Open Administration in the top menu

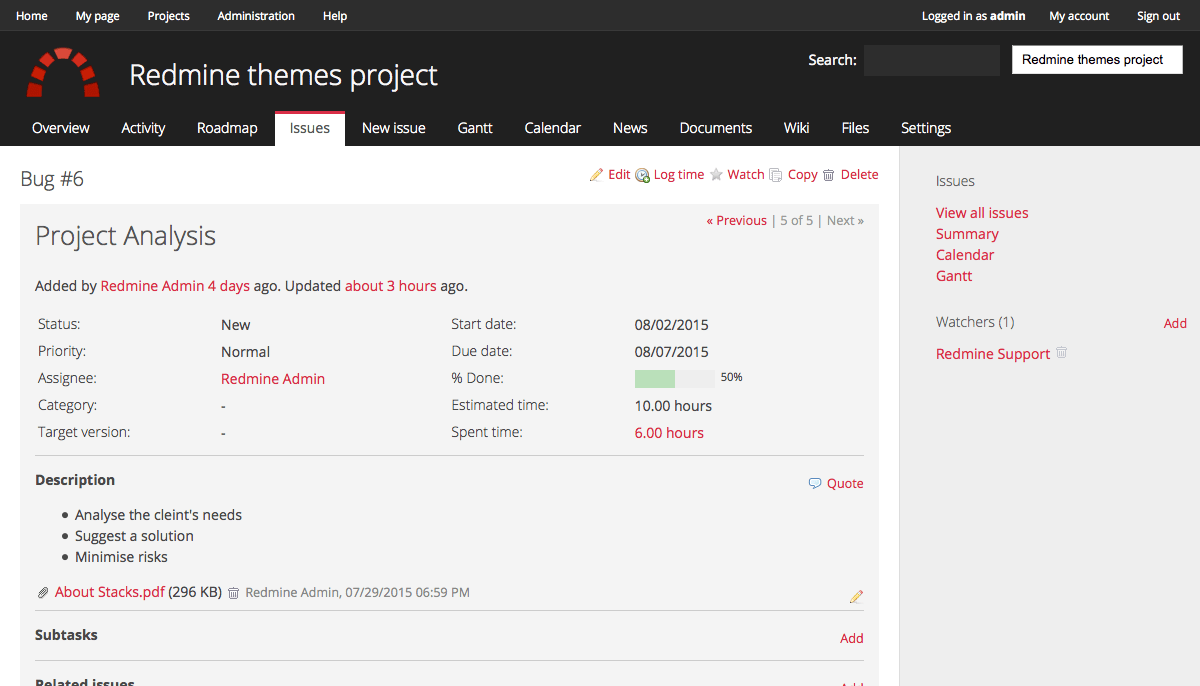click(256, 16)
